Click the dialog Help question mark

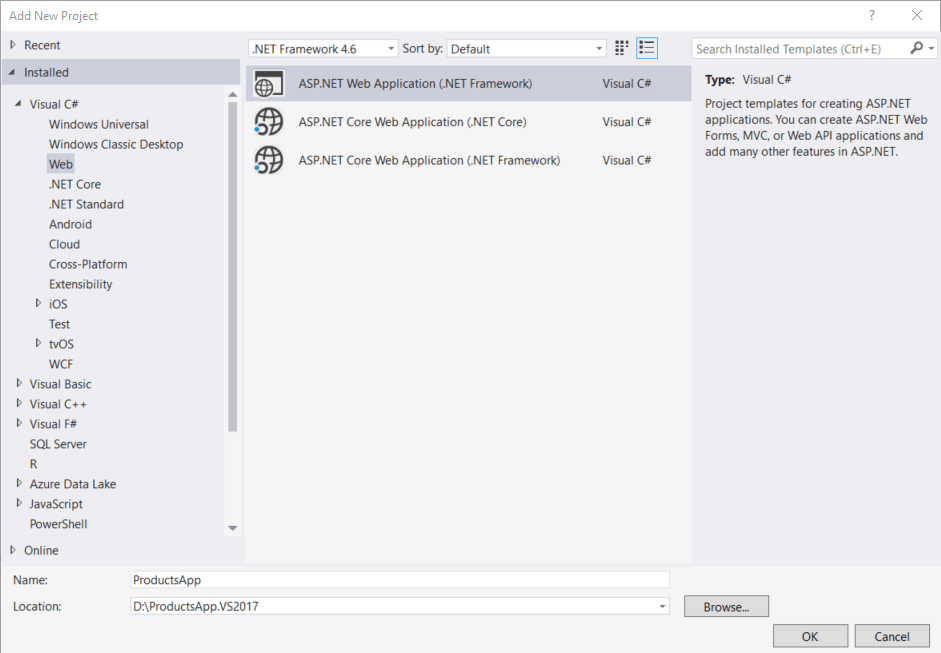(x=871, y=15)
